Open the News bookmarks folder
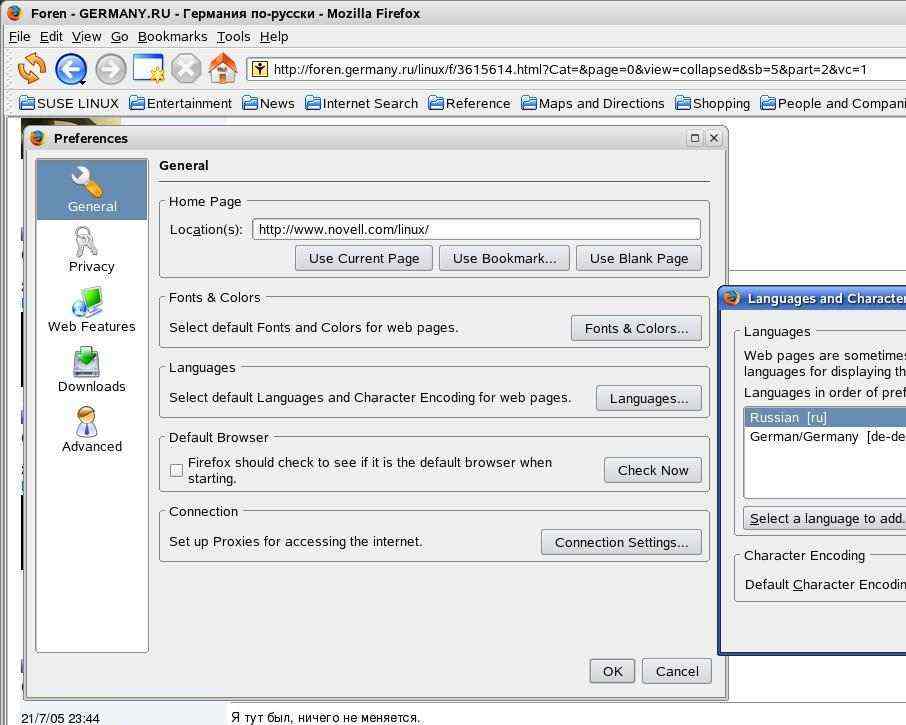 tap(268, 103)
